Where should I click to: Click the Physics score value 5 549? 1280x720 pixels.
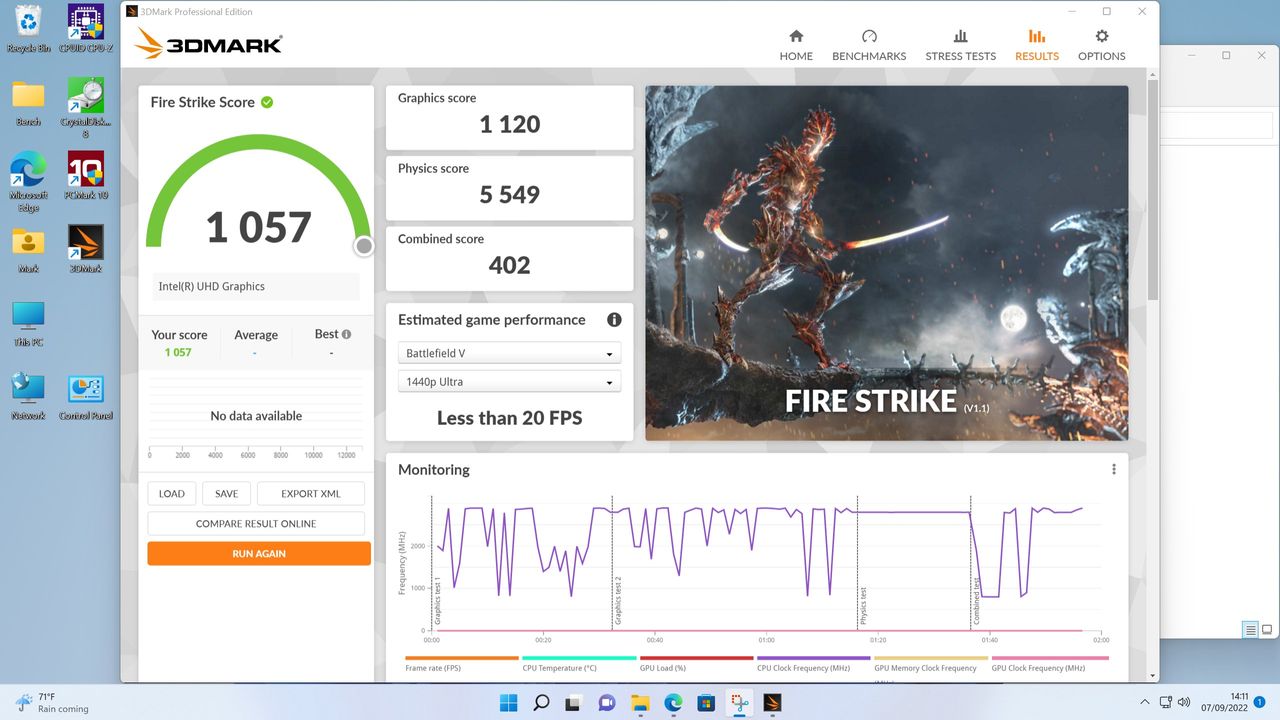[x=509, y=194]
